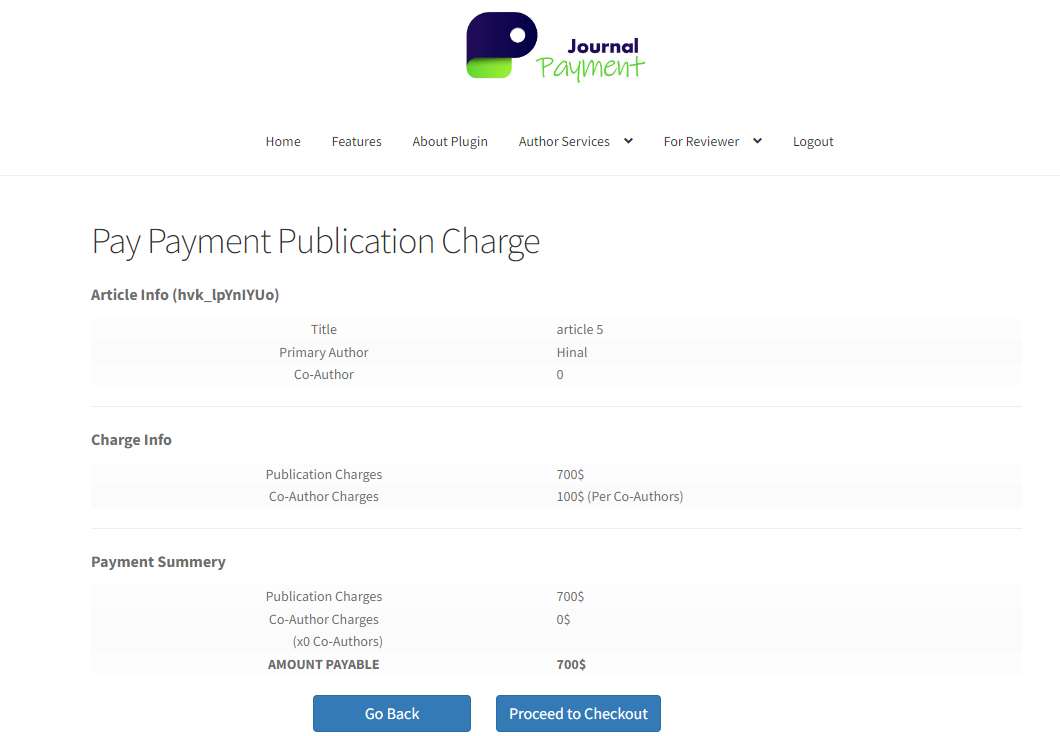This screenshot has width=1060, height=736.
Task: Select the article title link 'article 5'
Action: 580,329
